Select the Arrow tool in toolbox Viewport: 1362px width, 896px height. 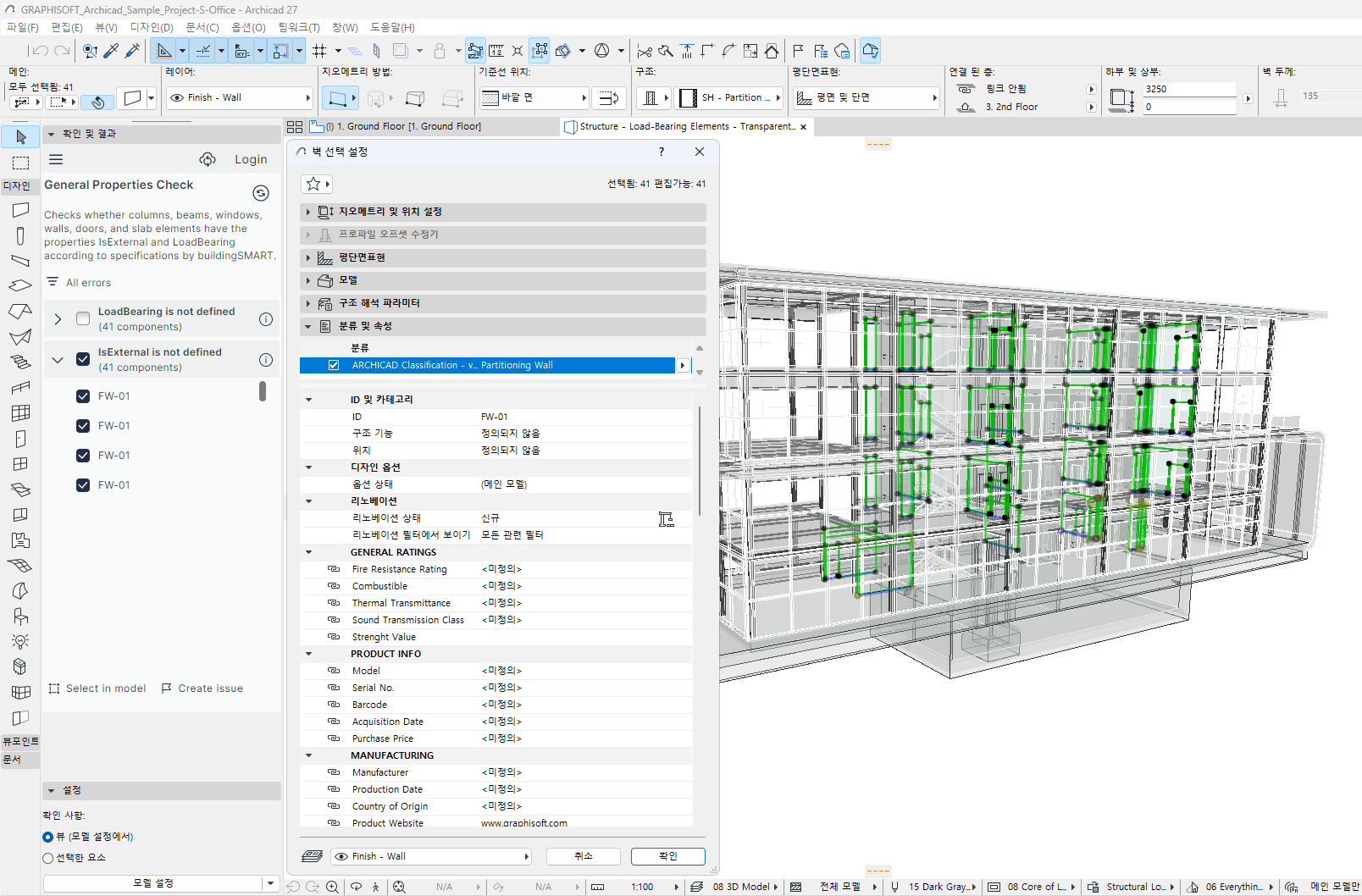(20, 136)
